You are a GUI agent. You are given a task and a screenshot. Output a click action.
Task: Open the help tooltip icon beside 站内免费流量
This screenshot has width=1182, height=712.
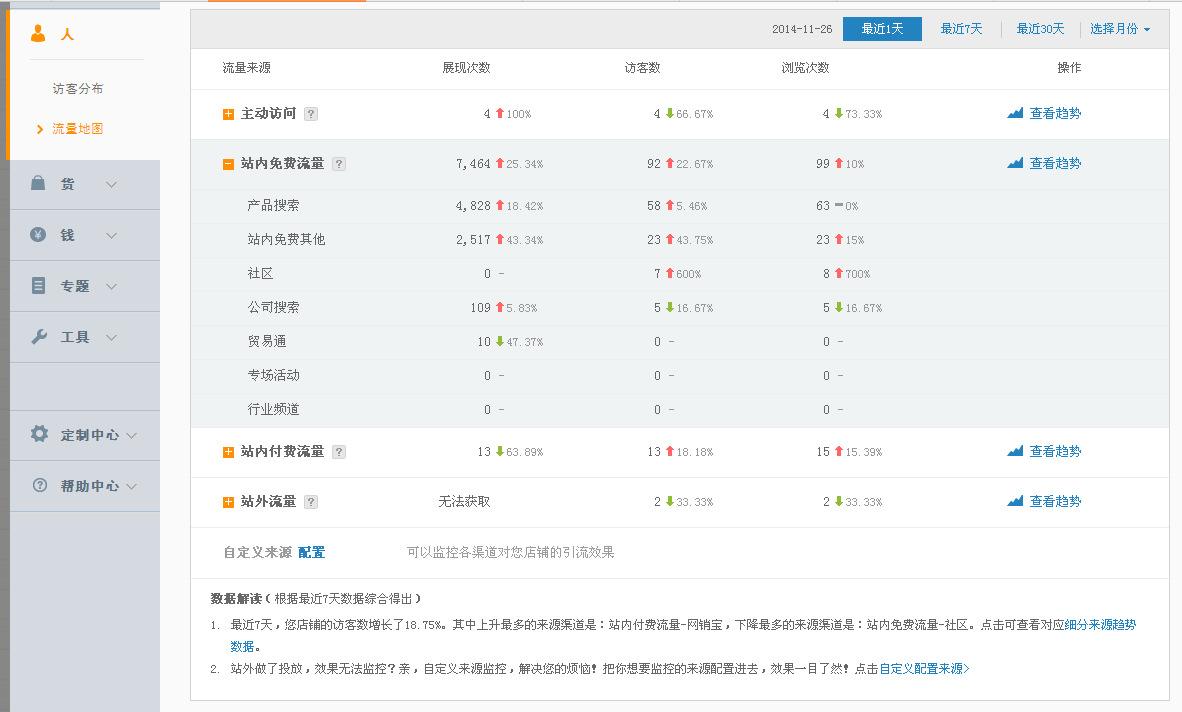click(x=338, y=163)
